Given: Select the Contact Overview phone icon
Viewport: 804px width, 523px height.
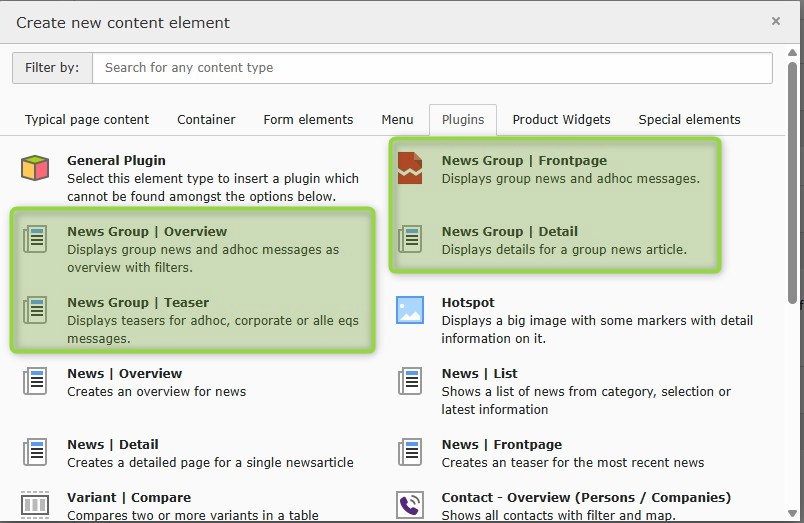Looking at the screenshot, I should [x=410, y=504].
